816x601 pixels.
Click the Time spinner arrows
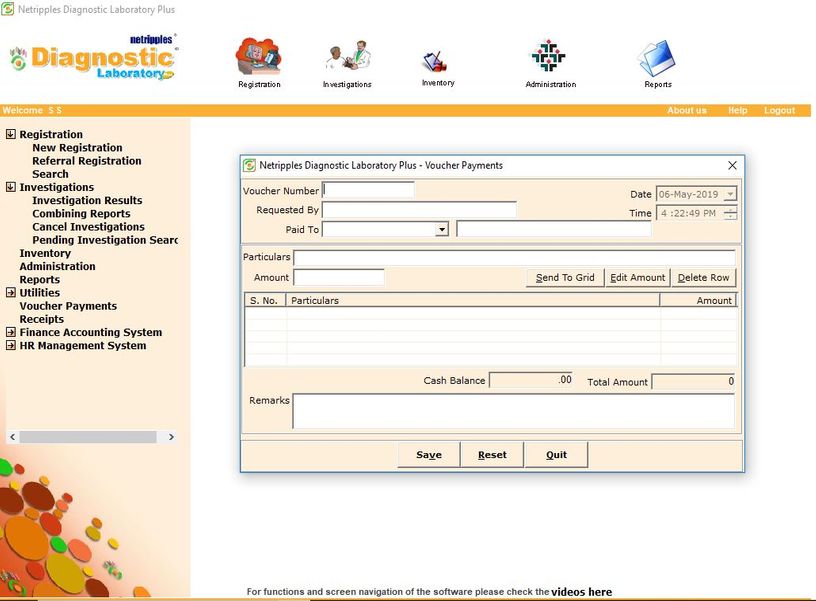click(x=730, y=213)
